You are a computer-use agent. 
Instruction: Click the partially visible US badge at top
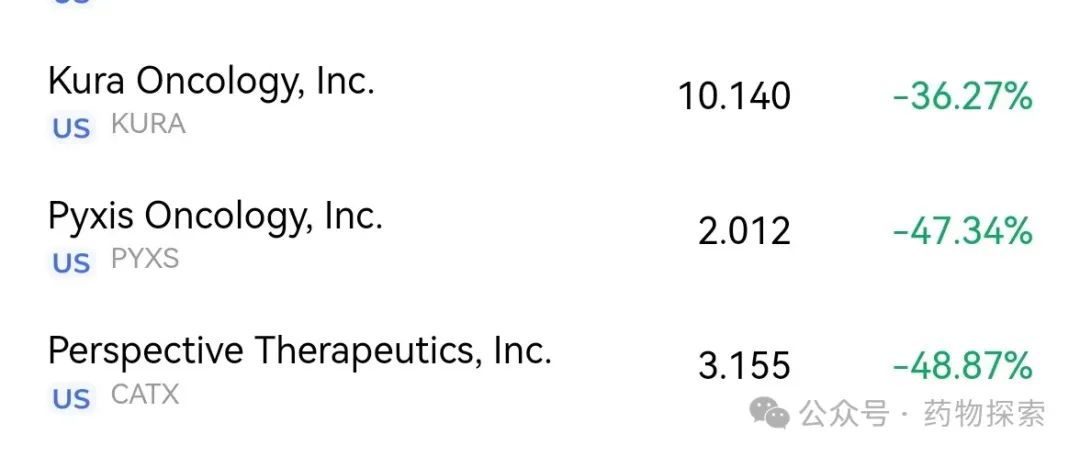point(71,2)
